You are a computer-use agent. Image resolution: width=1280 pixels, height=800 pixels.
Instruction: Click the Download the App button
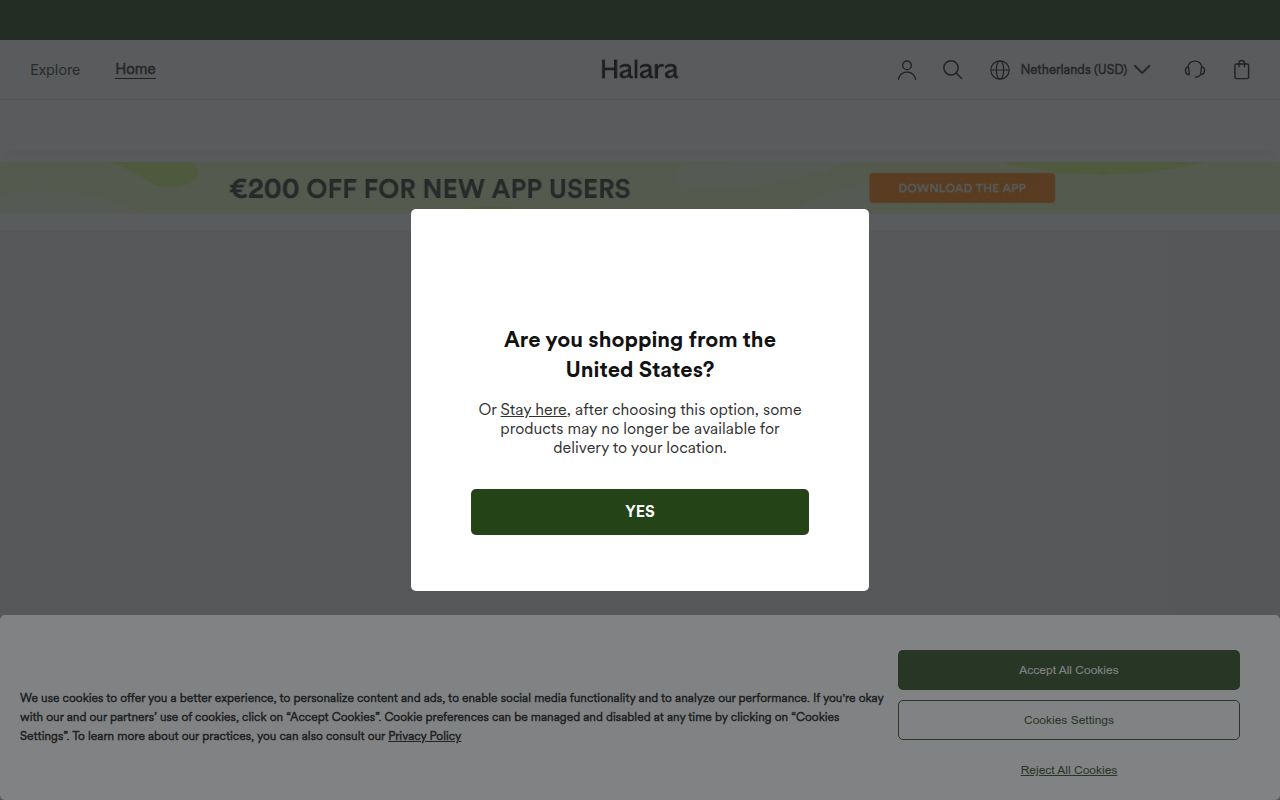[962, 188]
